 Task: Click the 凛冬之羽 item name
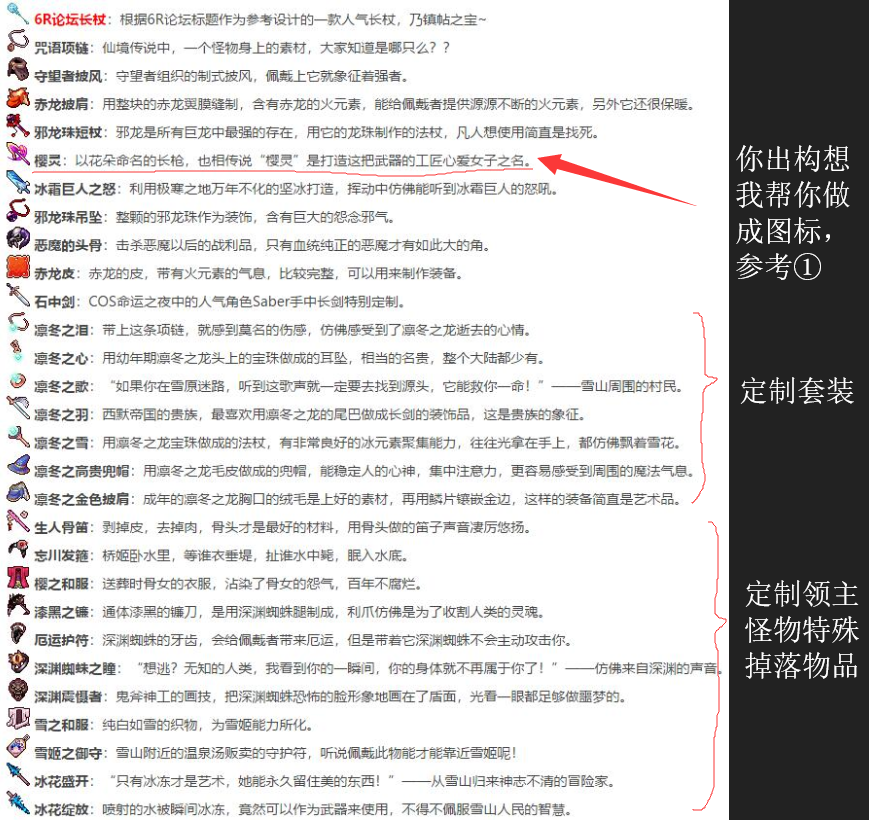point(62,414)
